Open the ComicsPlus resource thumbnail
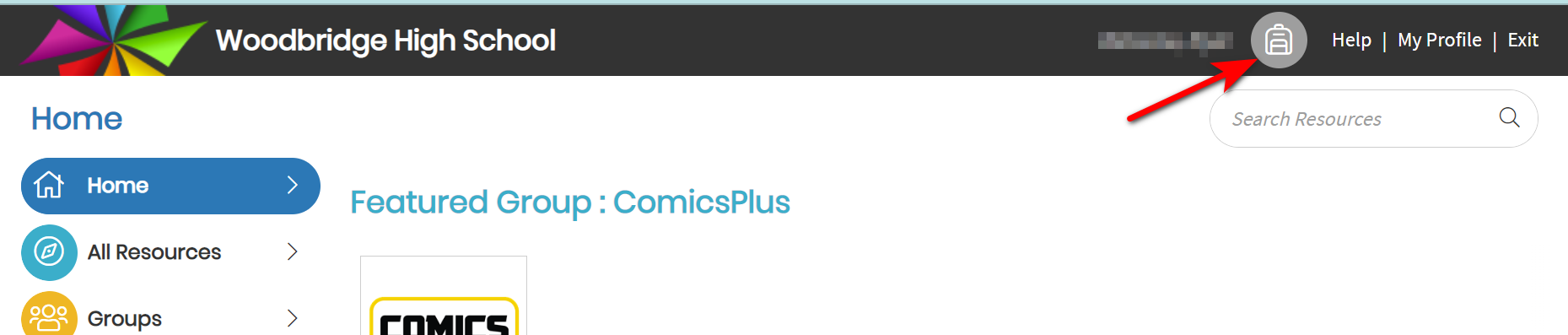Viewport: 1568px width, 335px height. coord(444,295)
